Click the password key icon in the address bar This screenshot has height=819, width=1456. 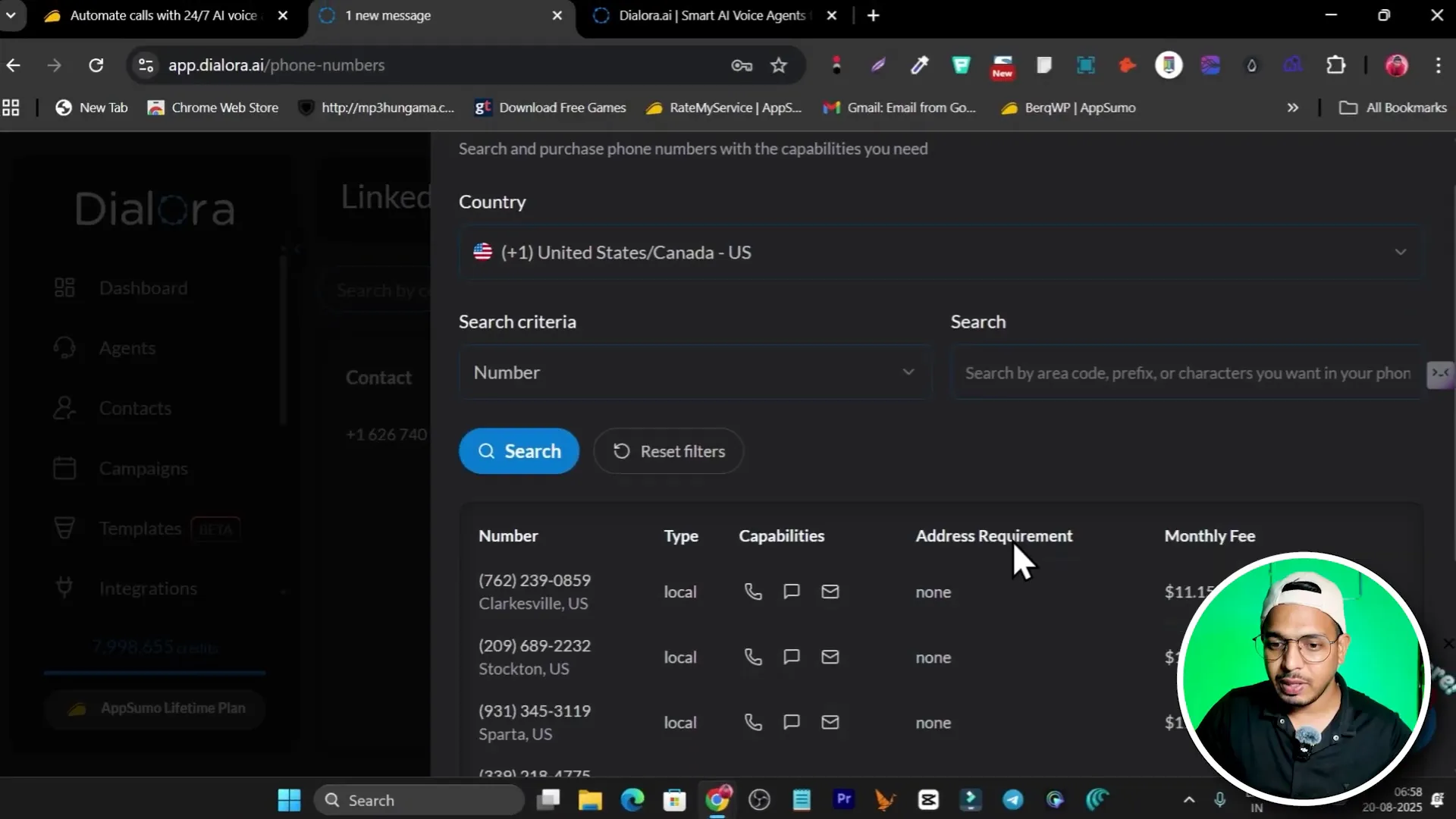[741, 65]
